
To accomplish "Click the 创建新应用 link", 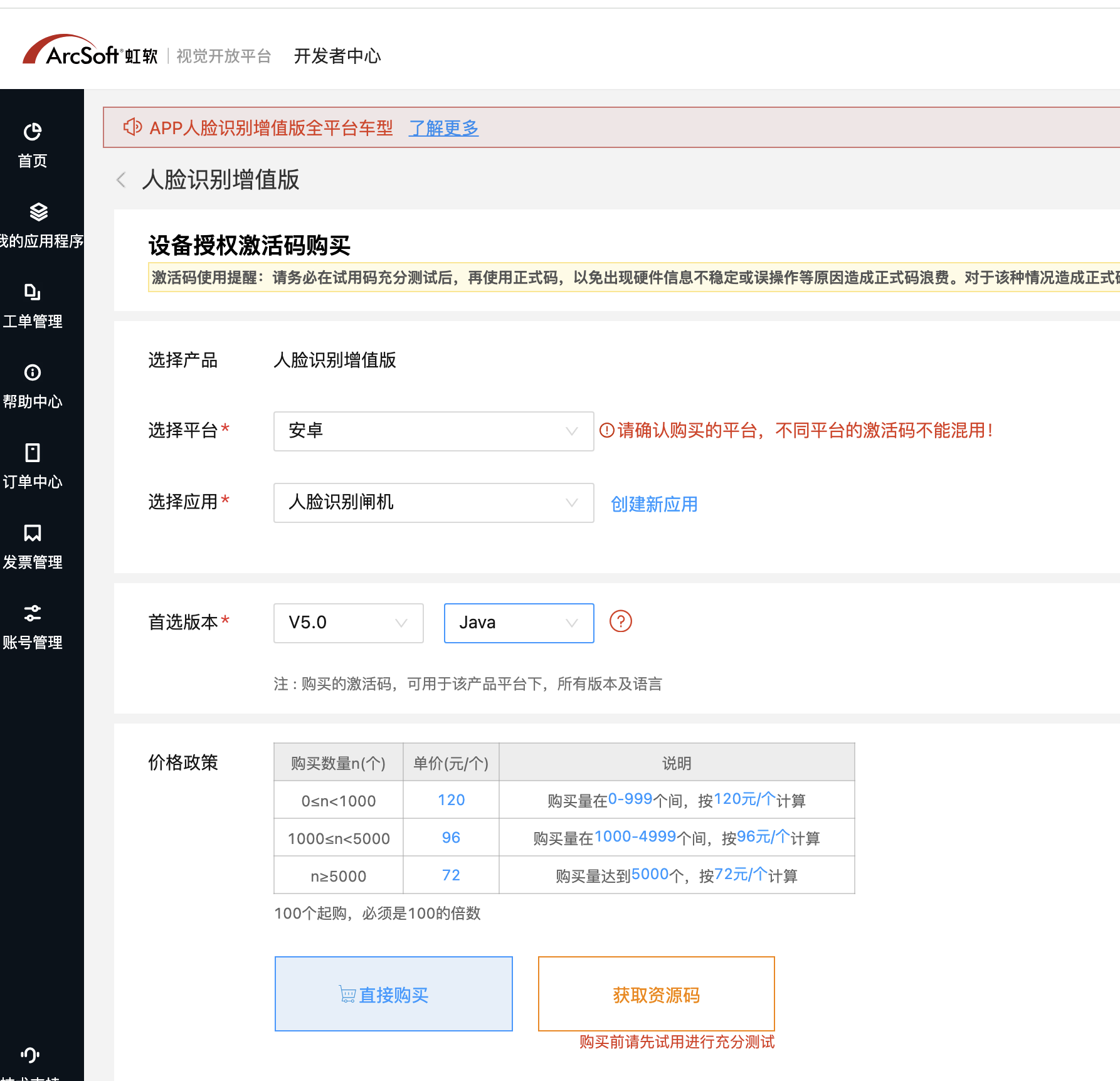I will (x=654, y=504).
